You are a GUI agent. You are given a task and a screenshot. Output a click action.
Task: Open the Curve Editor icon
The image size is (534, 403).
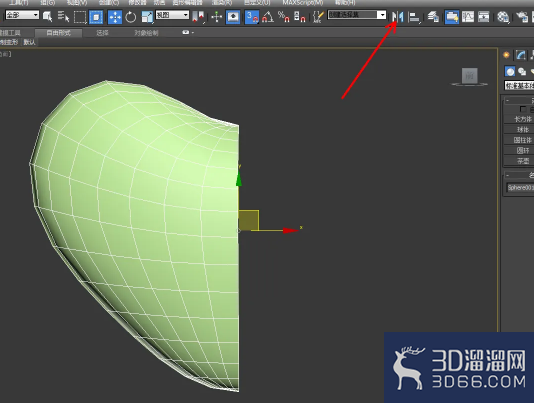click(x=468, y=16)
